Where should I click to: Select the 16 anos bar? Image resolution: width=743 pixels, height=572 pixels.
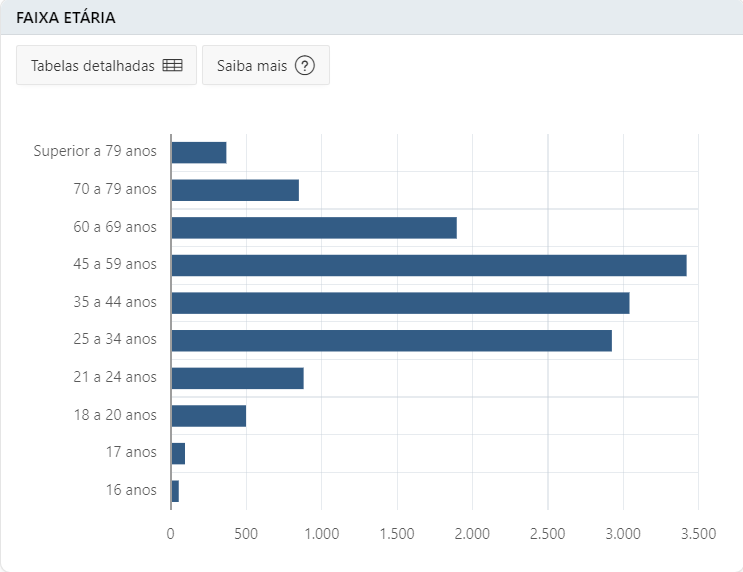click(x=175, y=491)
